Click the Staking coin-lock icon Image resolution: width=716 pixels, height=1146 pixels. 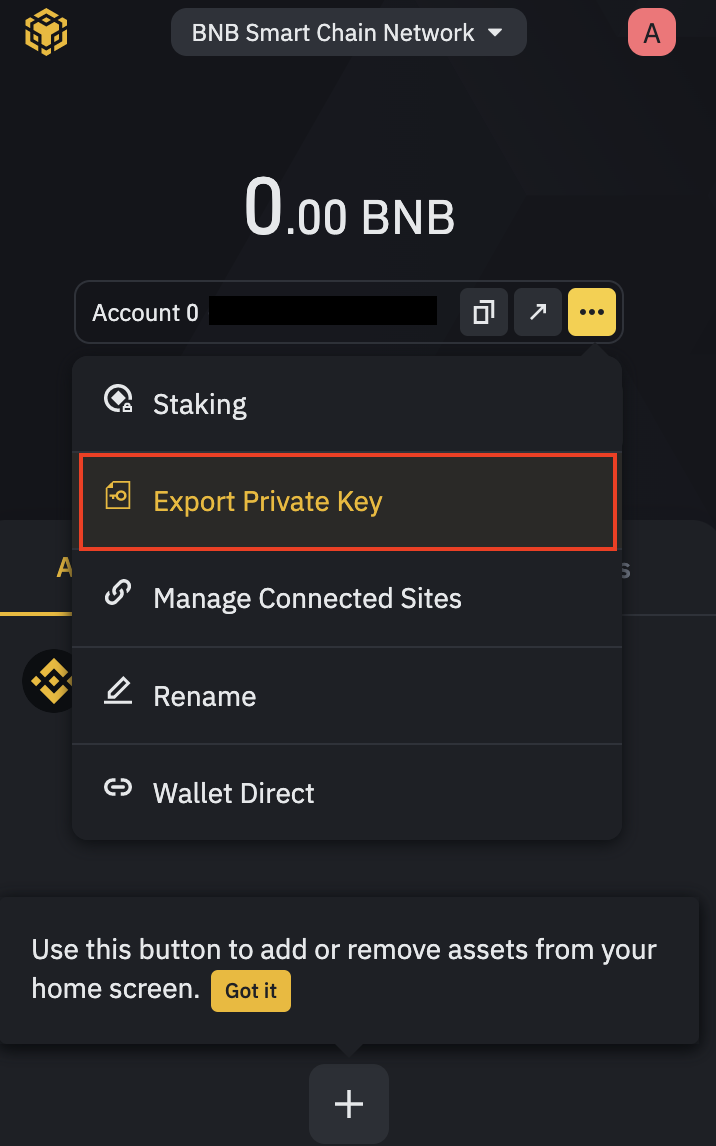tap(118, 400)
